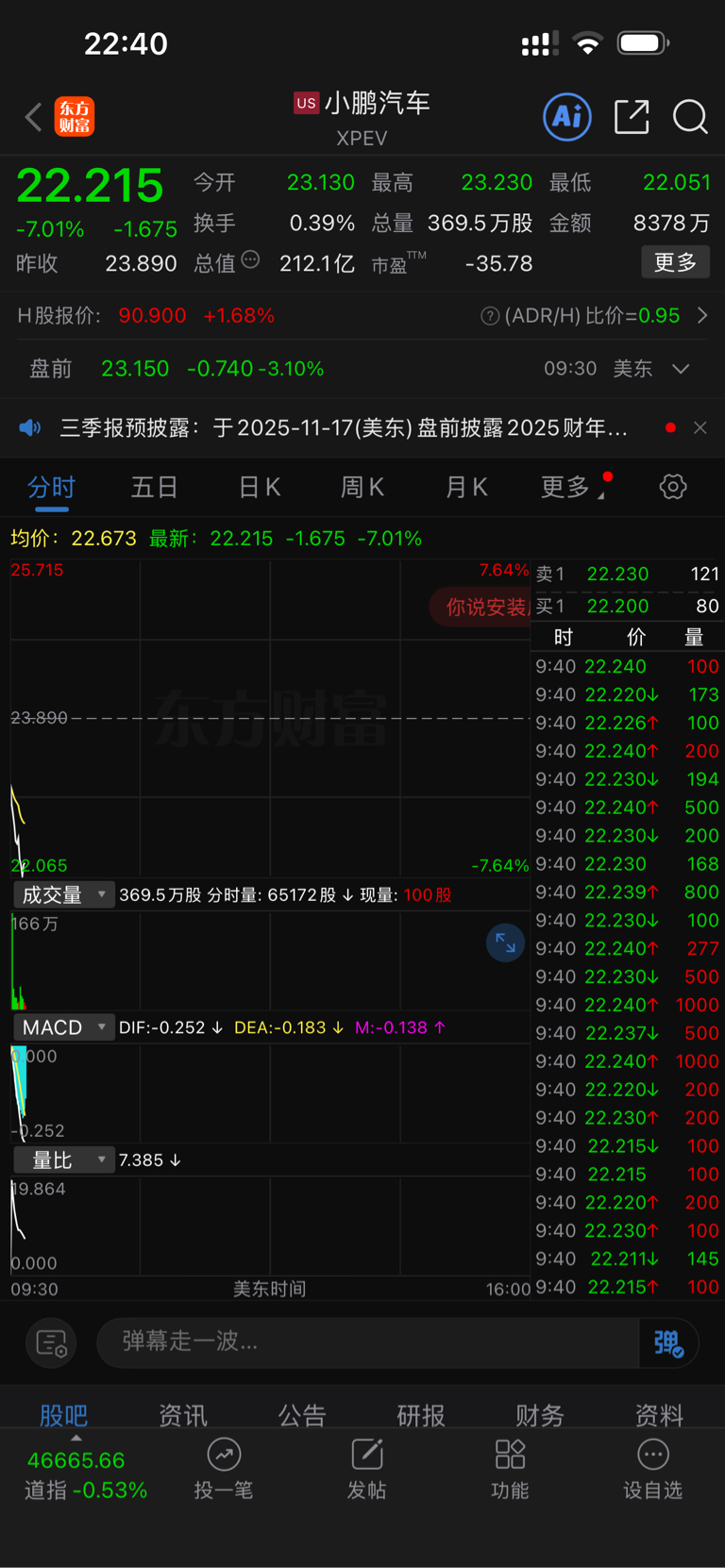725x1568 pixels.
Task: Expand chart to fullscreen icon
Action: click(505, 942)
